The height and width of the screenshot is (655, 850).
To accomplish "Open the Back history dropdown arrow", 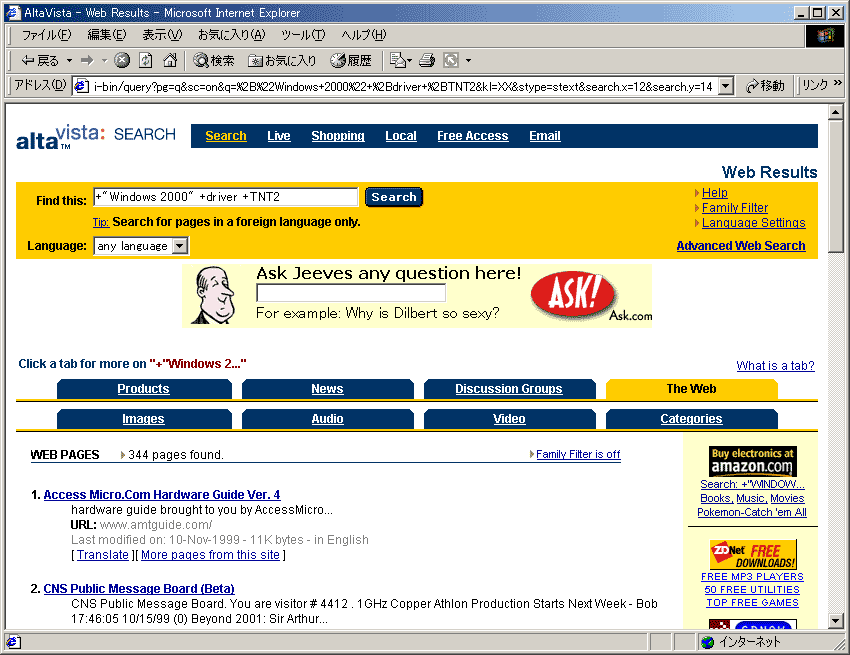I will pos(69,60).
